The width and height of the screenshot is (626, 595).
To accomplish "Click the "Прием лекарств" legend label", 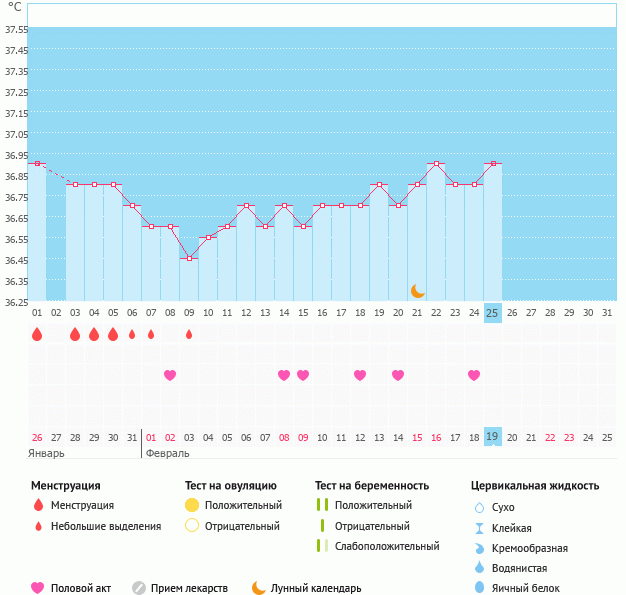I will click(189, 588).
